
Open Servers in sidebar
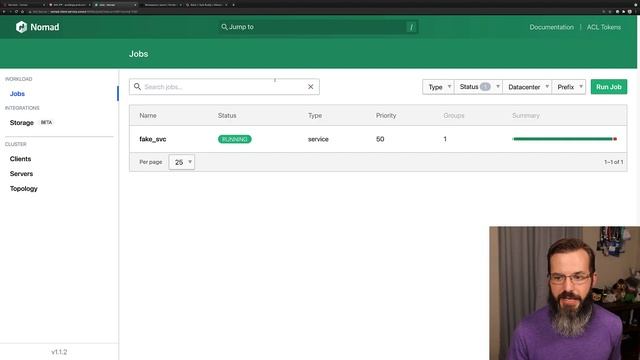pos(21,173)
